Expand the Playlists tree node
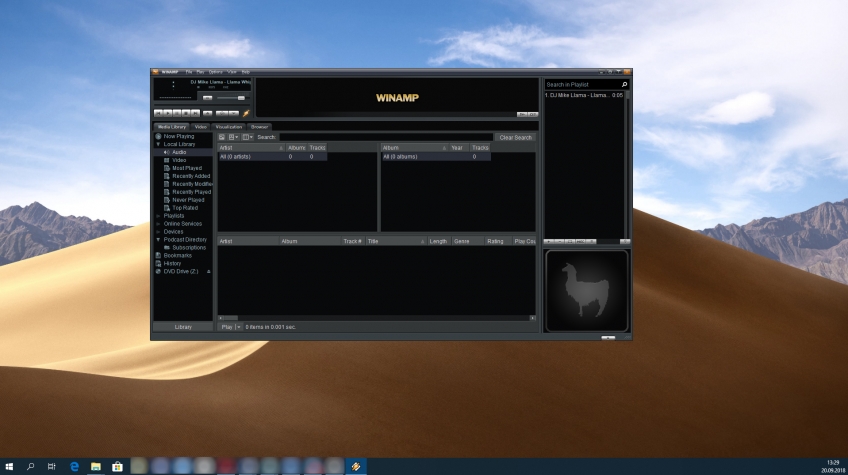848x475 pixels. 158,216
